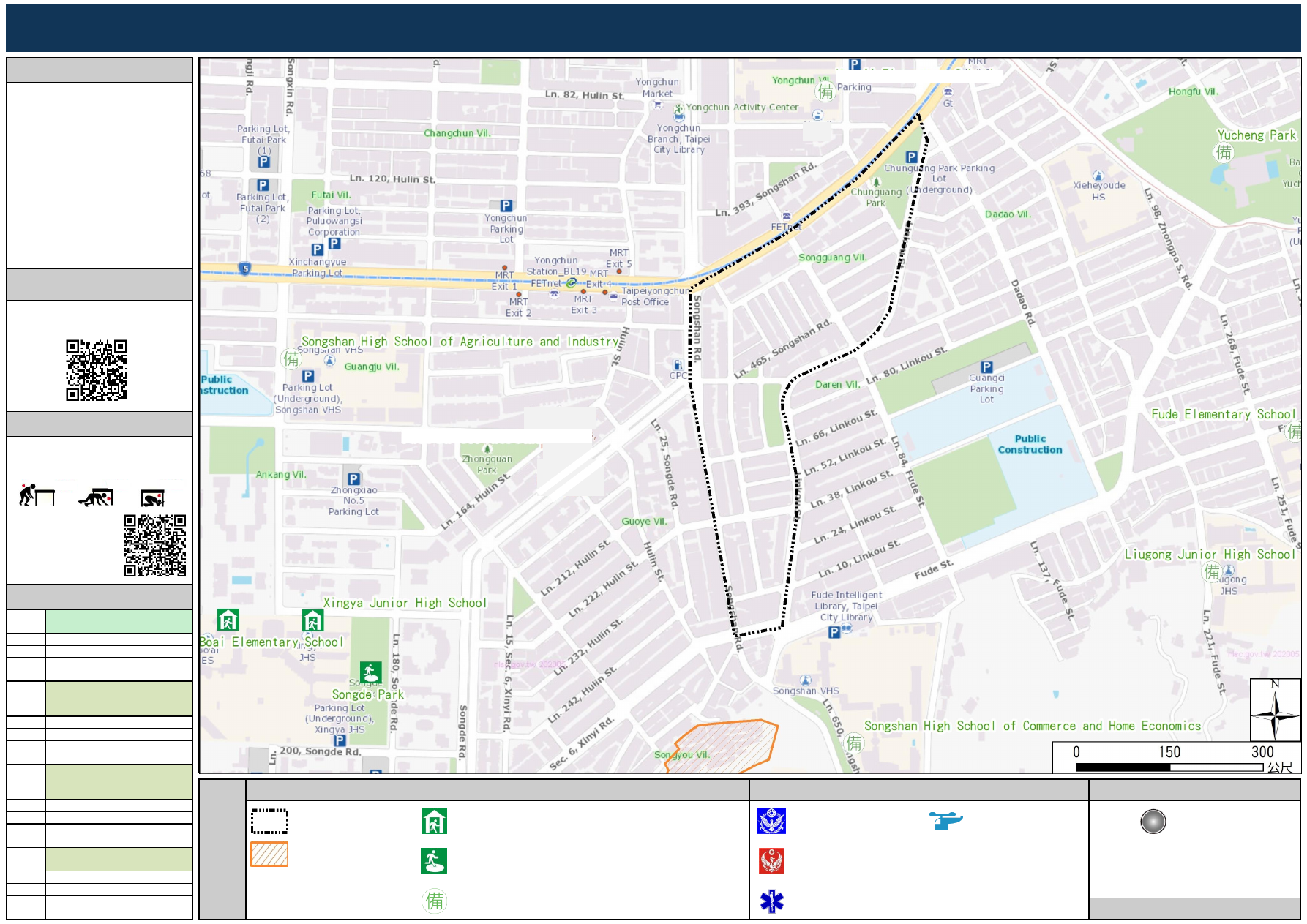Click the Songguang Vil. label
The image size is (1307, 924).
click(833, 258)
